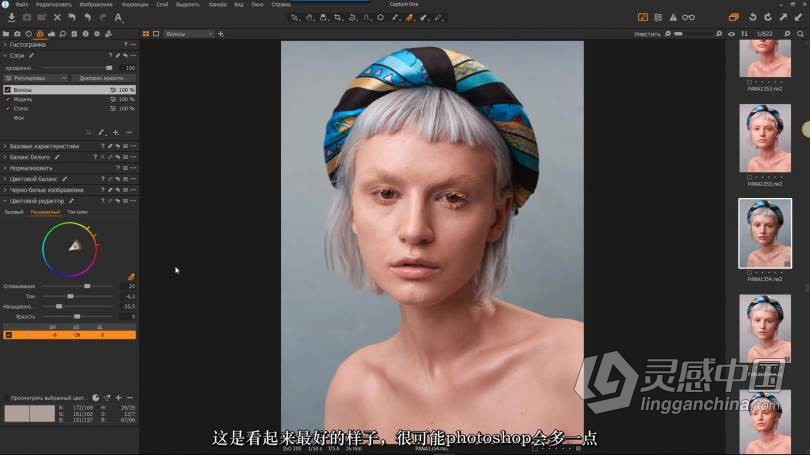Open the gear Output tool tab
810x455 pixels.
[x=97, y=34]
